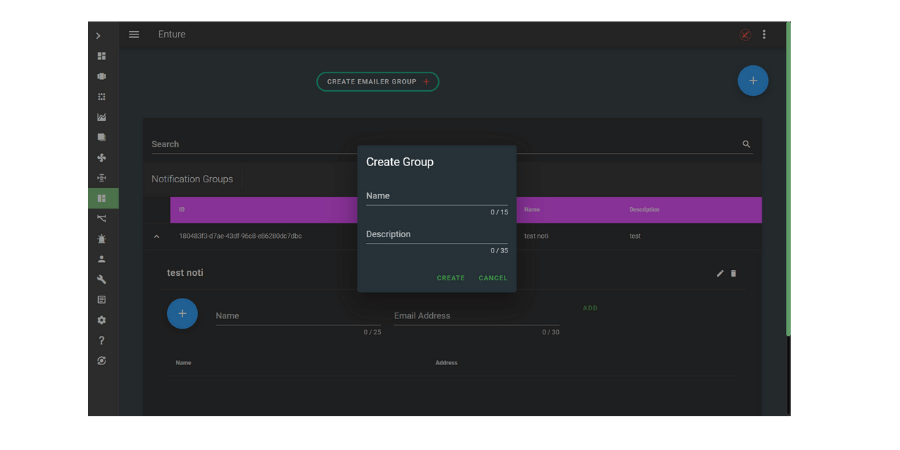Click the bug icon in the sidebar

(102, 239)
